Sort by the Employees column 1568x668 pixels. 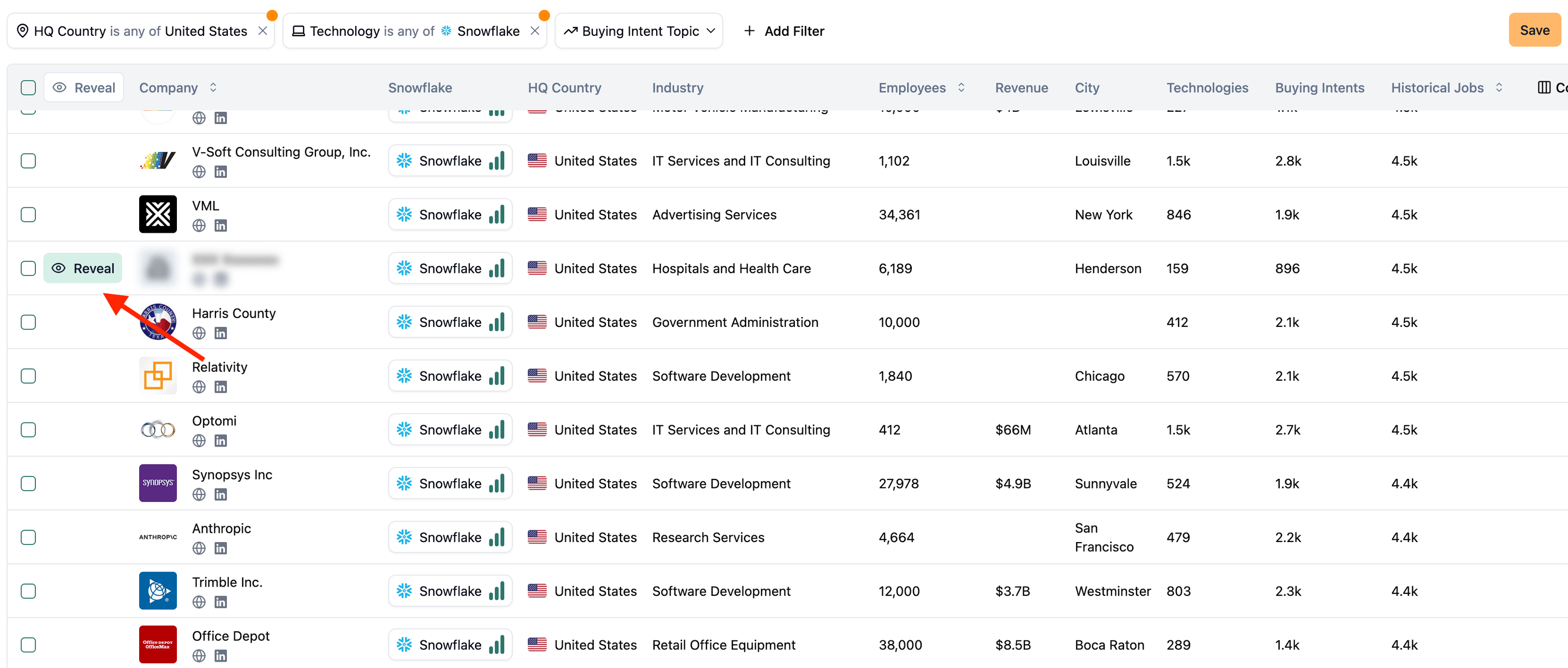pos(961,88)
